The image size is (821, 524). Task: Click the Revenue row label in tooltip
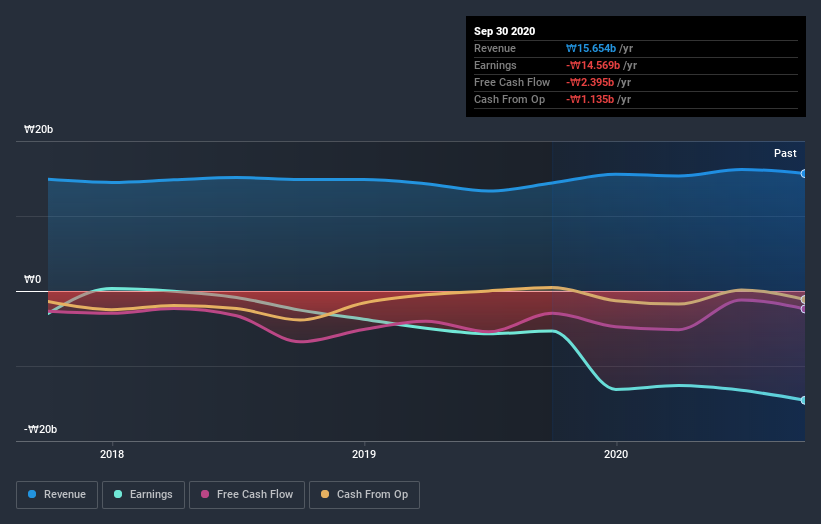(x=495, y=48)
